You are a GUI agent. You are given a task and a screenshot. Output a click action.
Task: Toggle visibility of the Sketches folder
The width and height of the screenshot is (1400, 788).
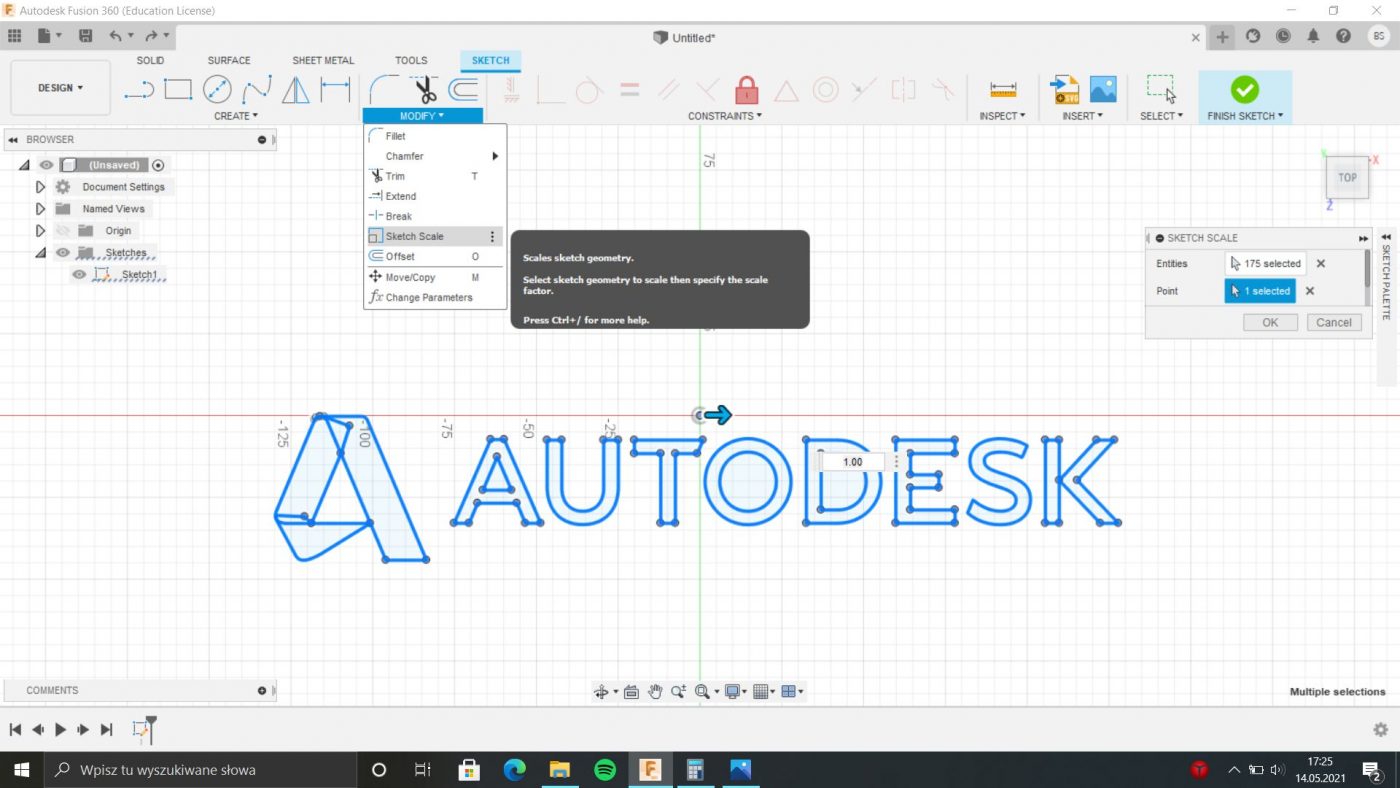(x=63, y=253)
